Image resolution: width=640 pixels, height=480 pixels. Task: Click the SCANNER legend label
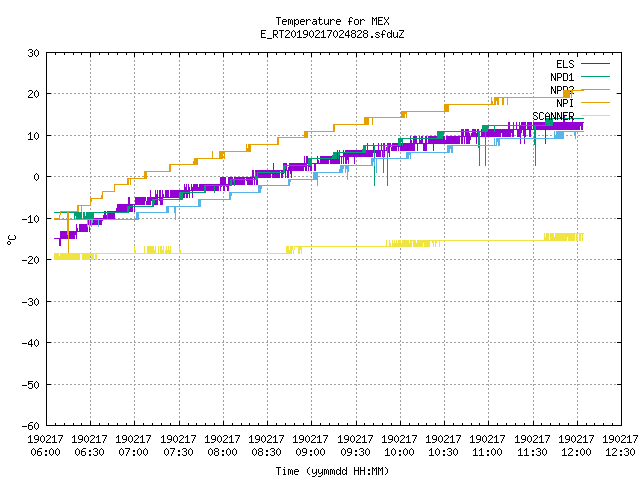[x=553, y=116]
